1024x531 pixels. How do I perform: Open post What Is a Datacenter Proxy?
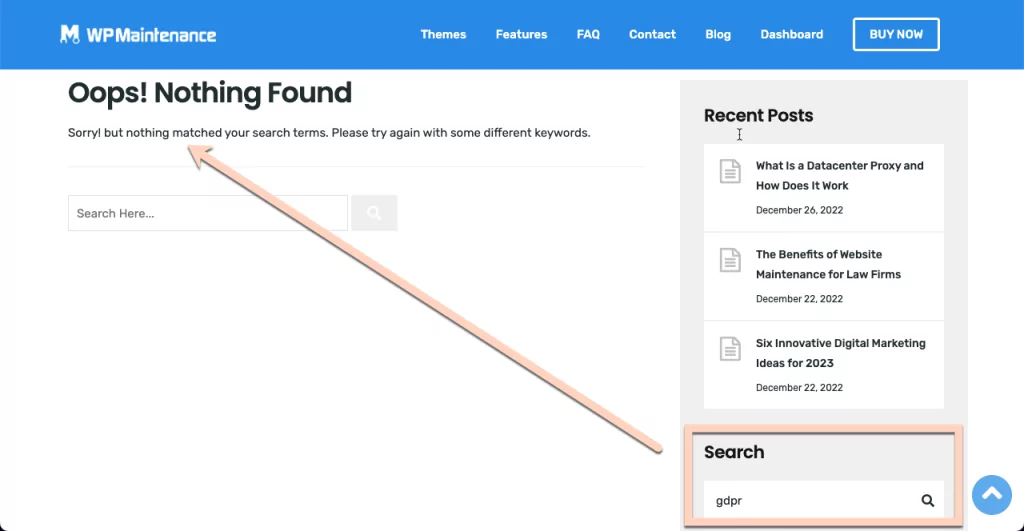coord(840,176)
